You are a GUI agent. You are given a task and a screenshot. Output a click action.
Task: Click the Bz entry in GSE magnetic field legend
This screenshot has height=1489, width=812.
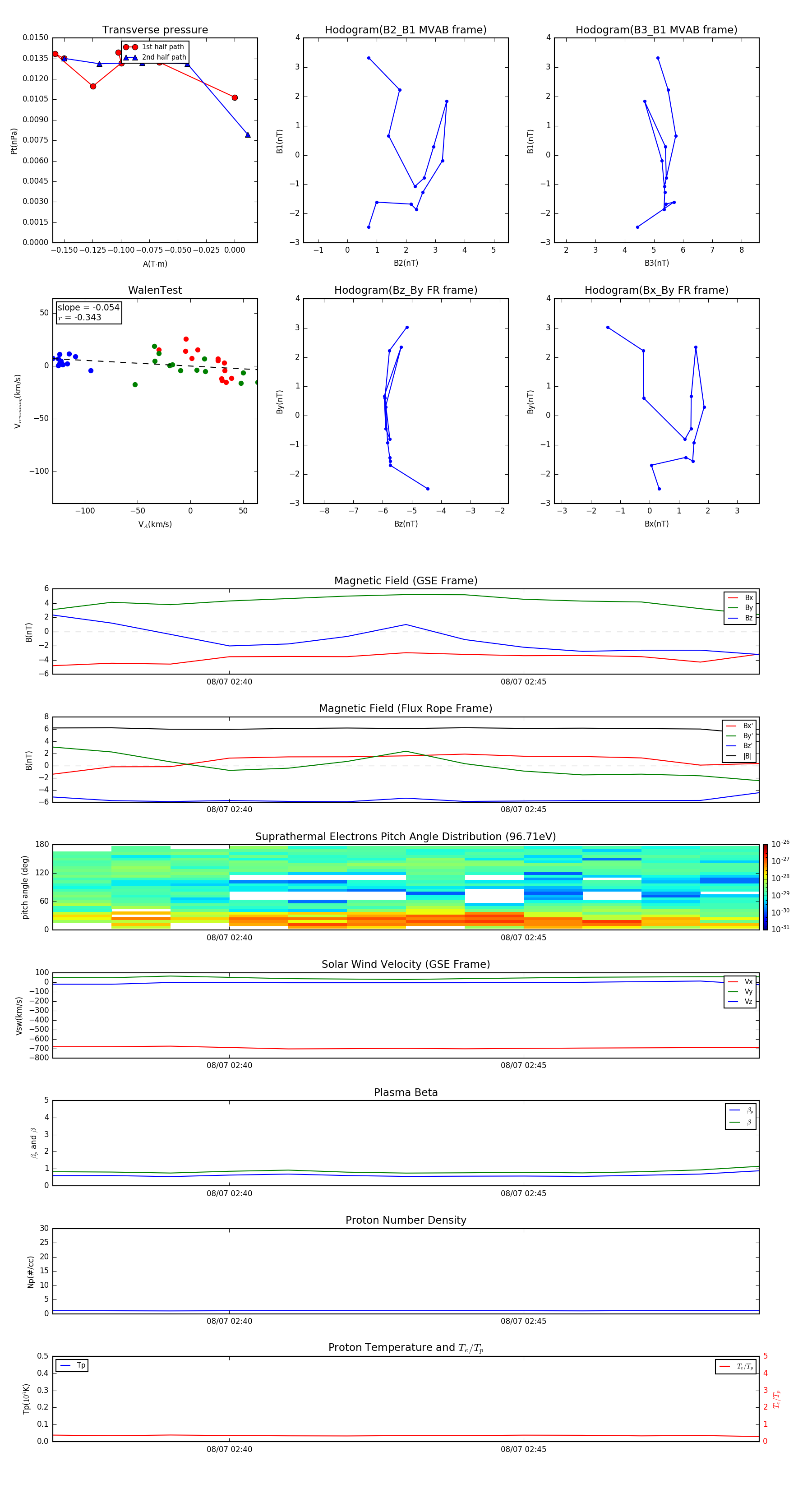tap(740, 619)
